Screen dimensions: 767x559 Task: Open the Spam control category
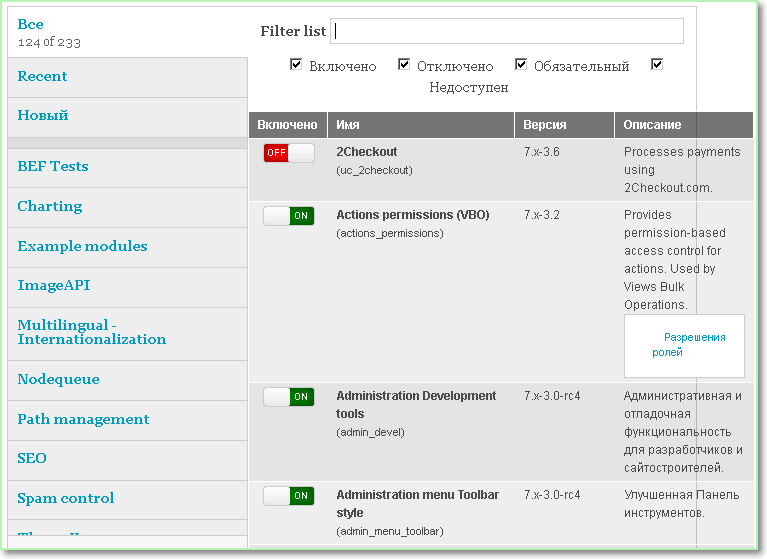[66, 499]
